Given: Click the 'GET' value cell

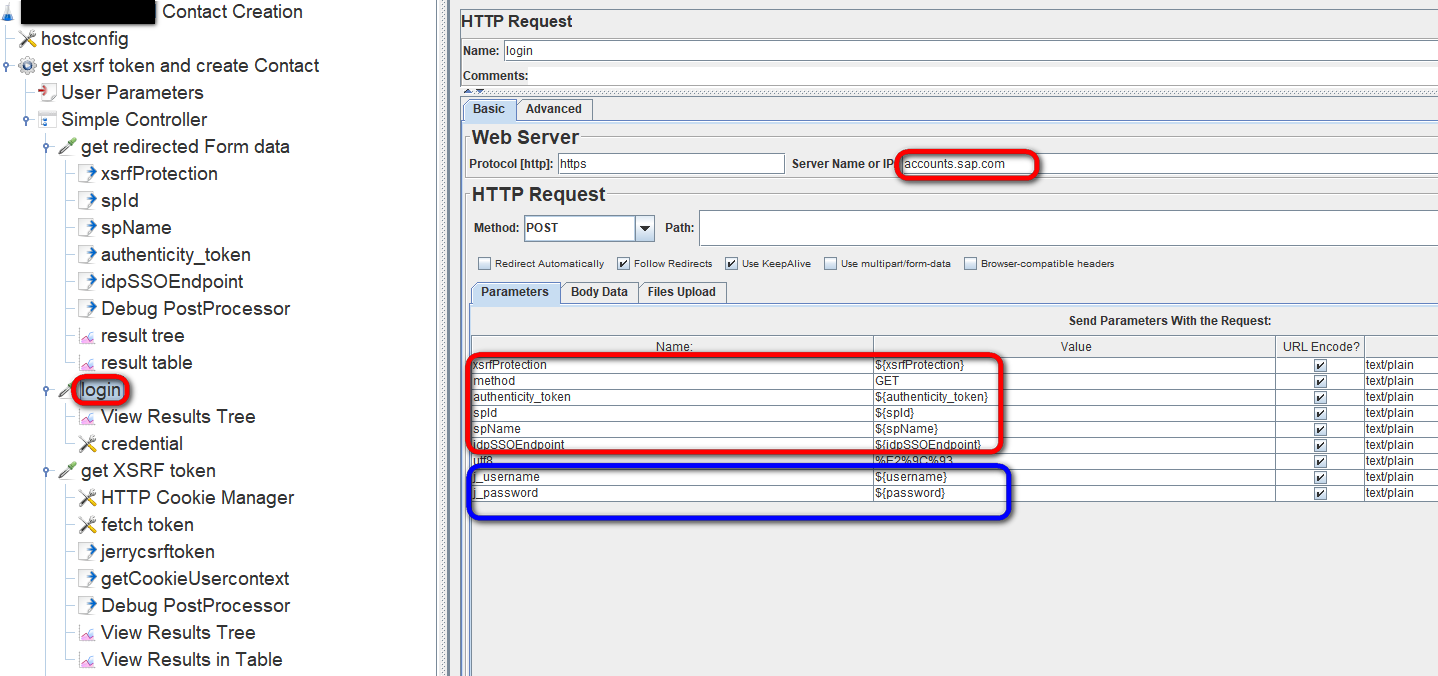Looking at the screenshot, I should point(1076,381).
